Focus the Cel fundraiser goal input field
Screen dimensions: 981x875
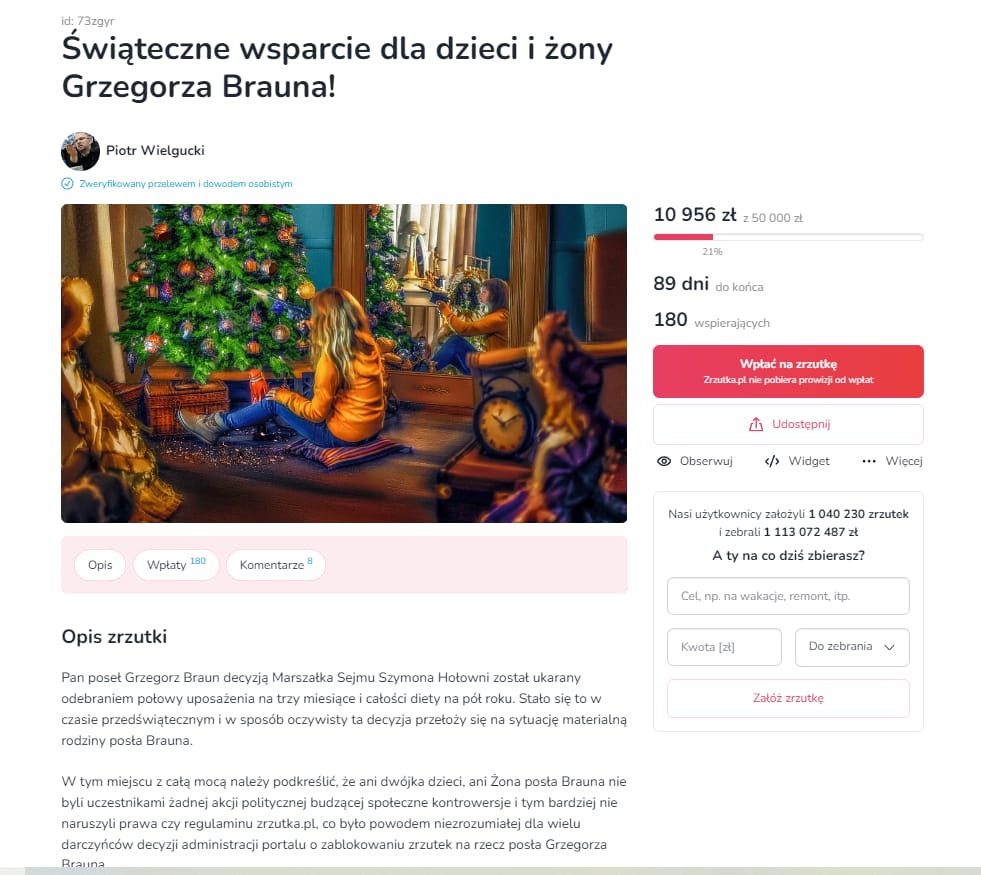[788, 596]
